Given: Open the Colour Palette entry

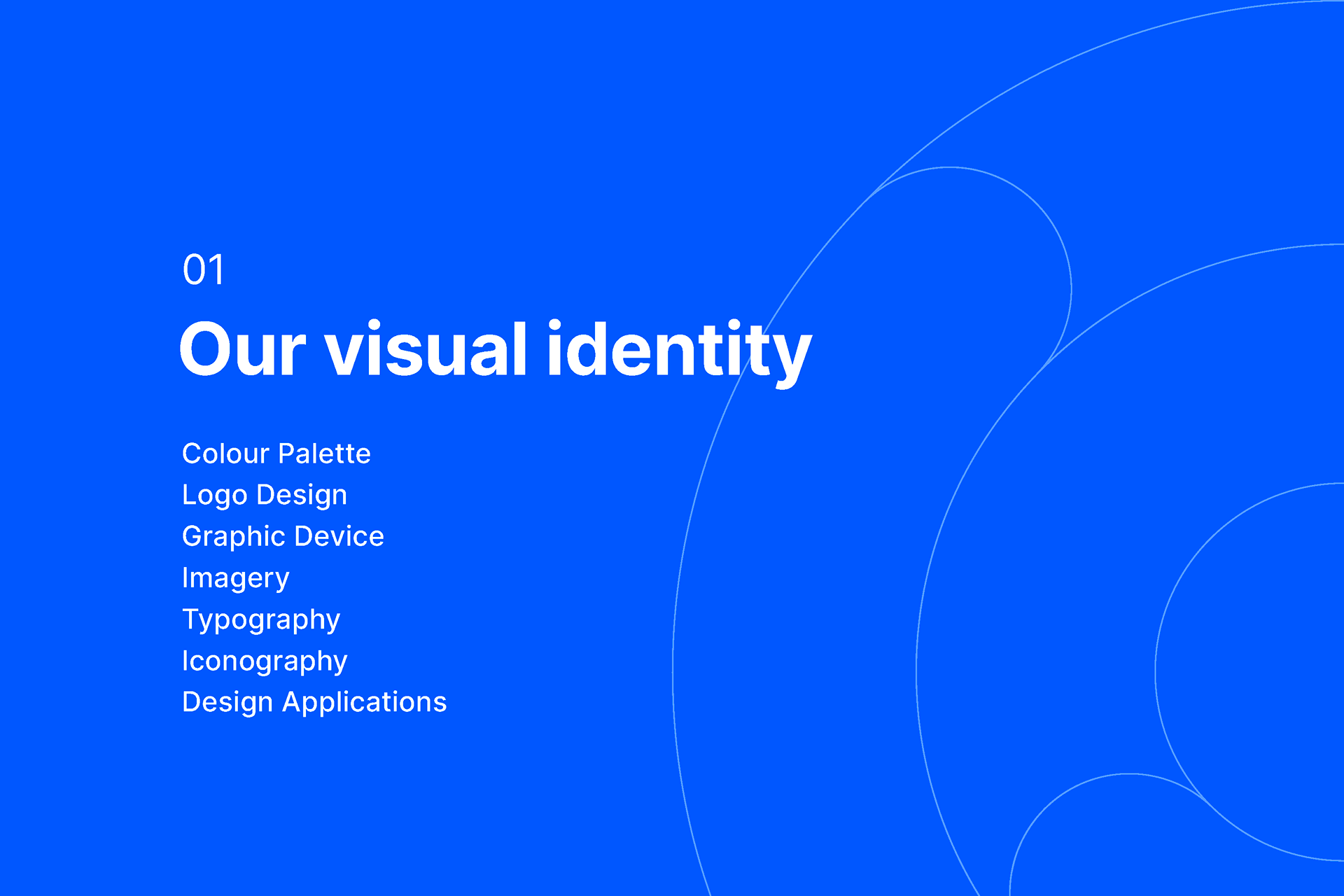Looking at the screenshot, I should [x=276, y=454].
